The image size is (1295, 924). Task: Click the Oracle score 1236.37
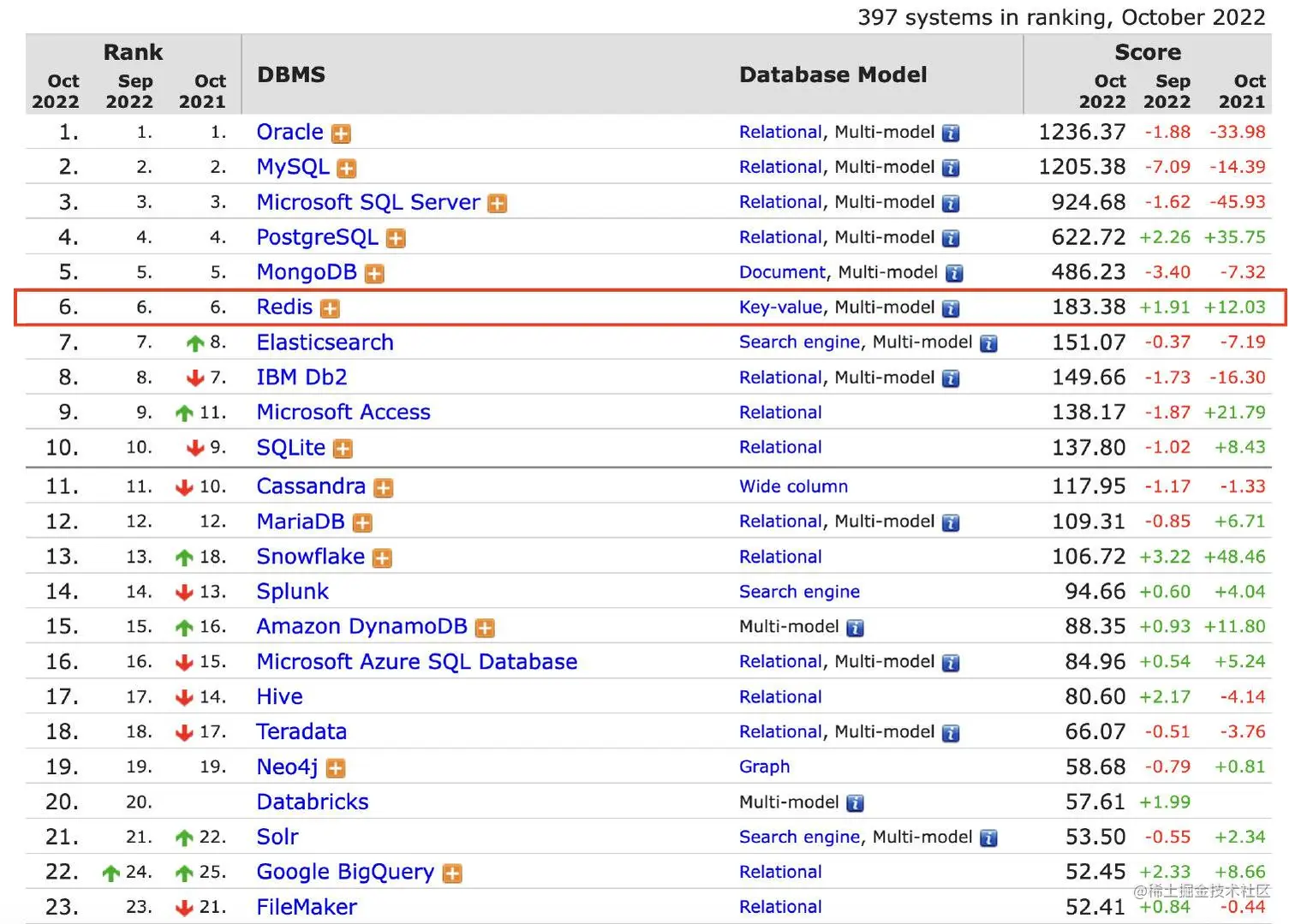[x=1082, y=132]
